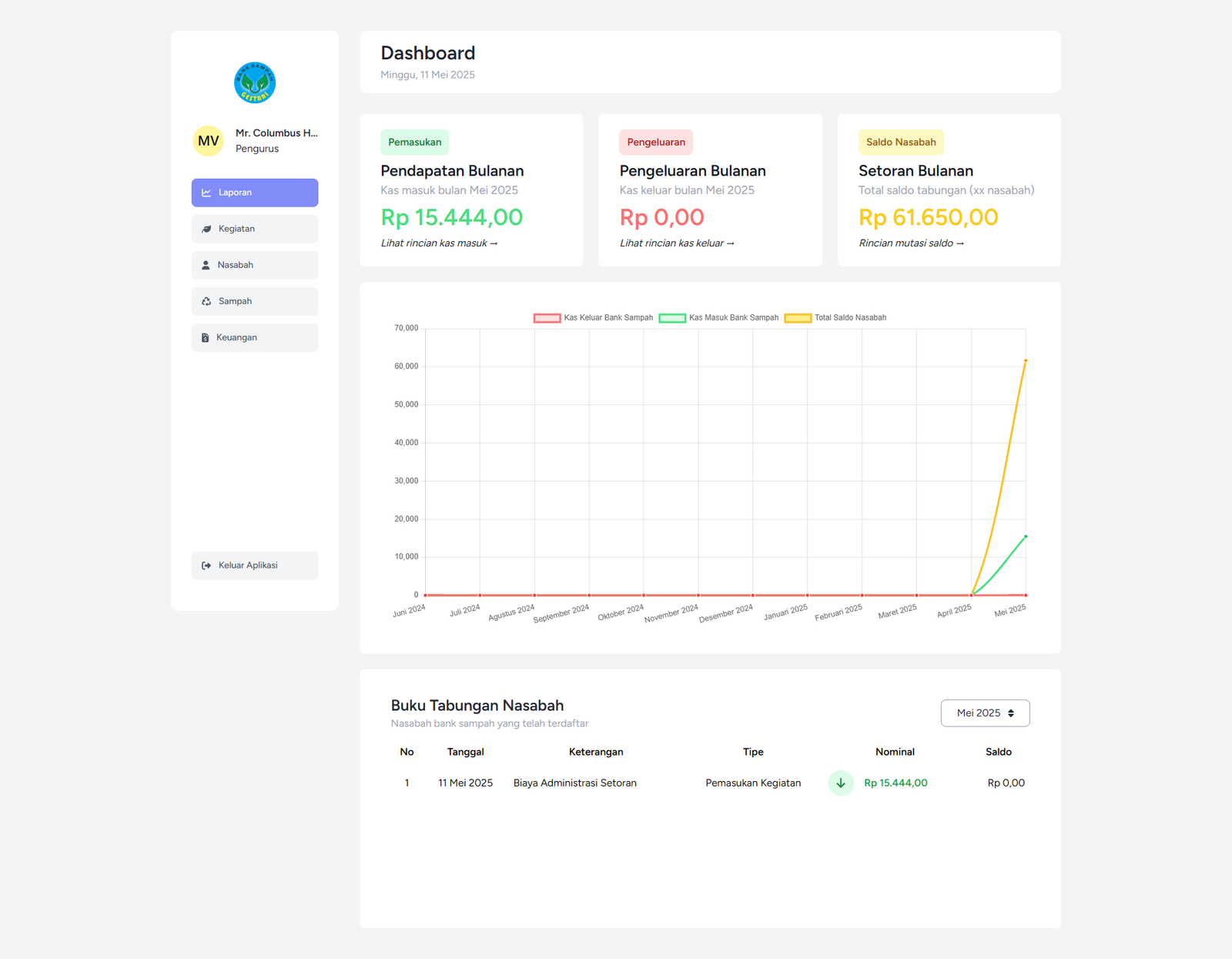Viewport: 1232px width, 959px height.
Task: Open Lihat rincian kas masuk link
Action: pos(439,243)
